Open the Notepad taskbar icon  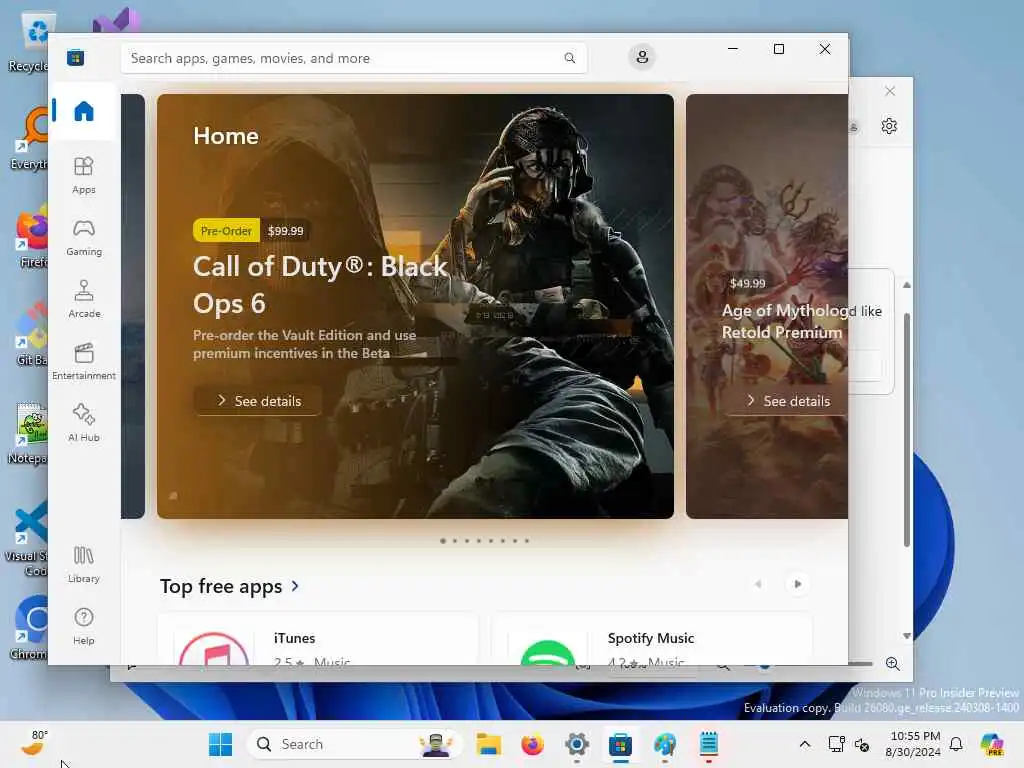(709, 744)
